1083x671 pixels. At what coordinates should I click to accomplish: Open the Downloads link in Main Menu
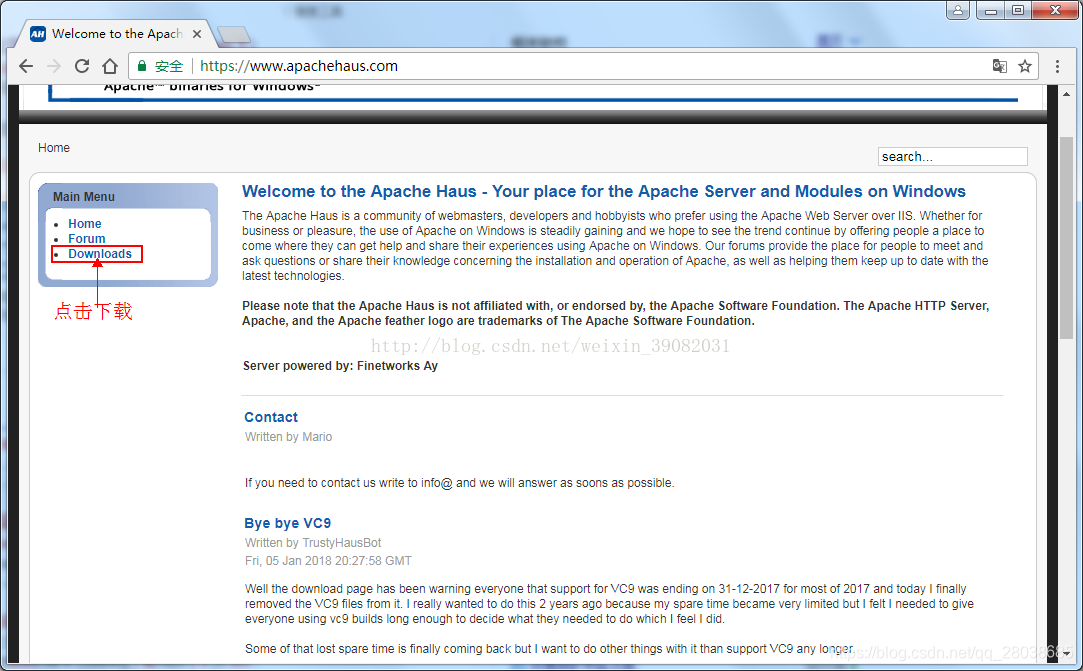coord(99,254)
